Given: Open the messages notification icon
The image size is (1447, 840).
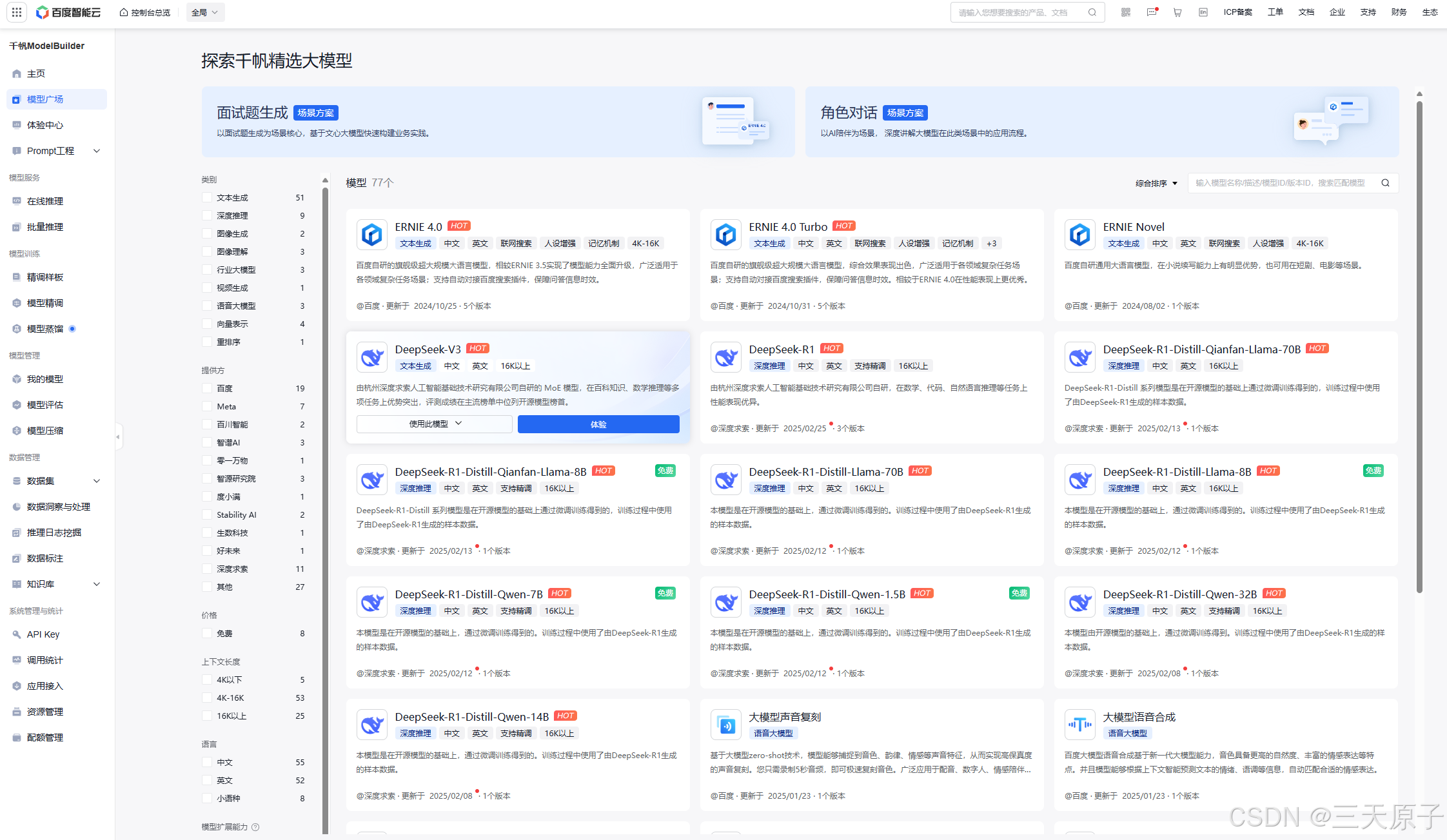Looking at the screenshot, I should [x=1152, y=12].
